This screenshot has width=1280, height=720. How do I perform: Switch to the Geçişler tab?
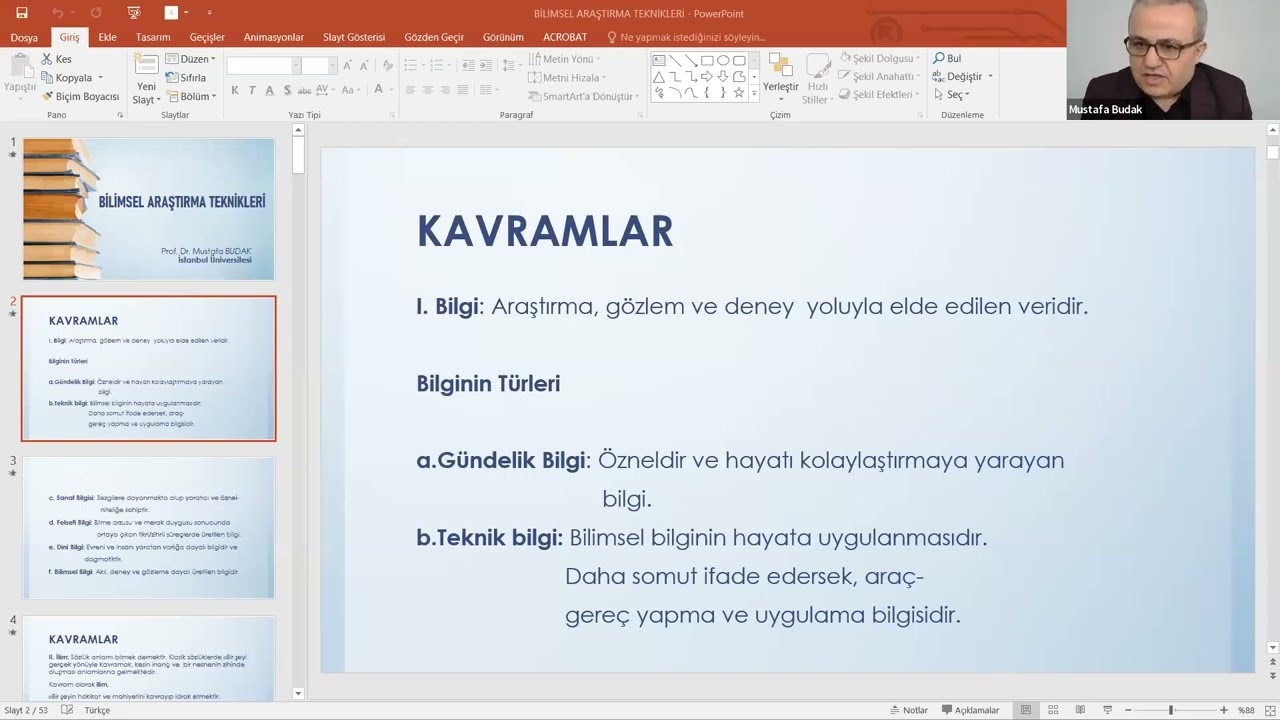pos(207,37)
